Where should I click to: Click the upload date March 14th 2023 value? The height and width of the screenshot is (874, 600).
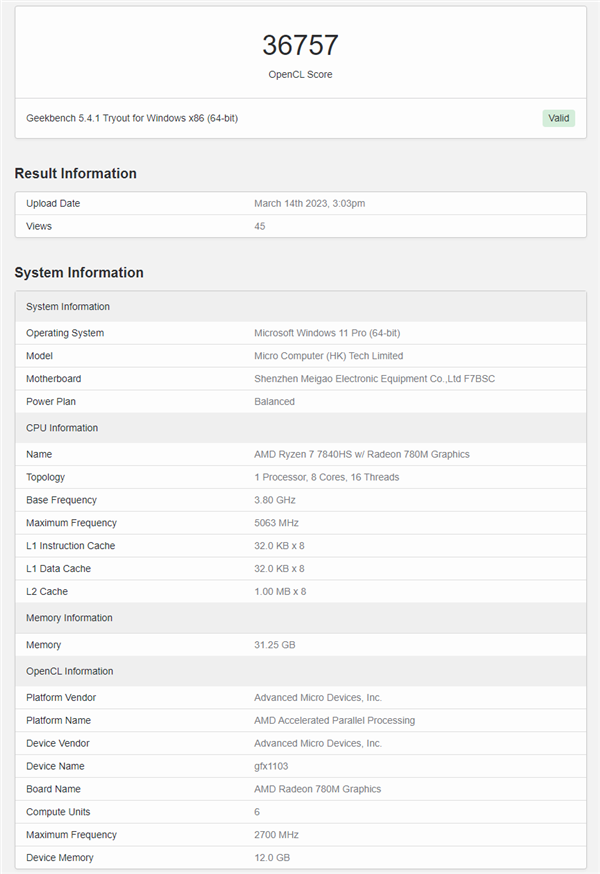309,203
